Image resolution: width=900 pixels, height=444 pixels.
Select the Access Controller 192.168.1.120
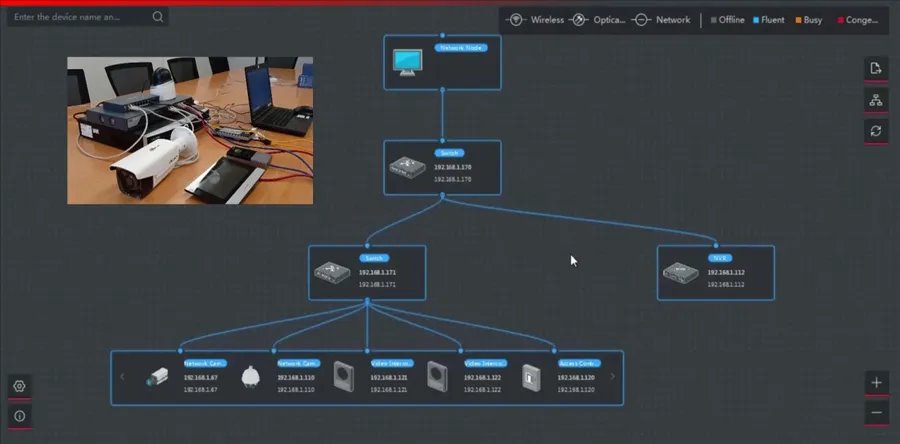click(530, 377)
